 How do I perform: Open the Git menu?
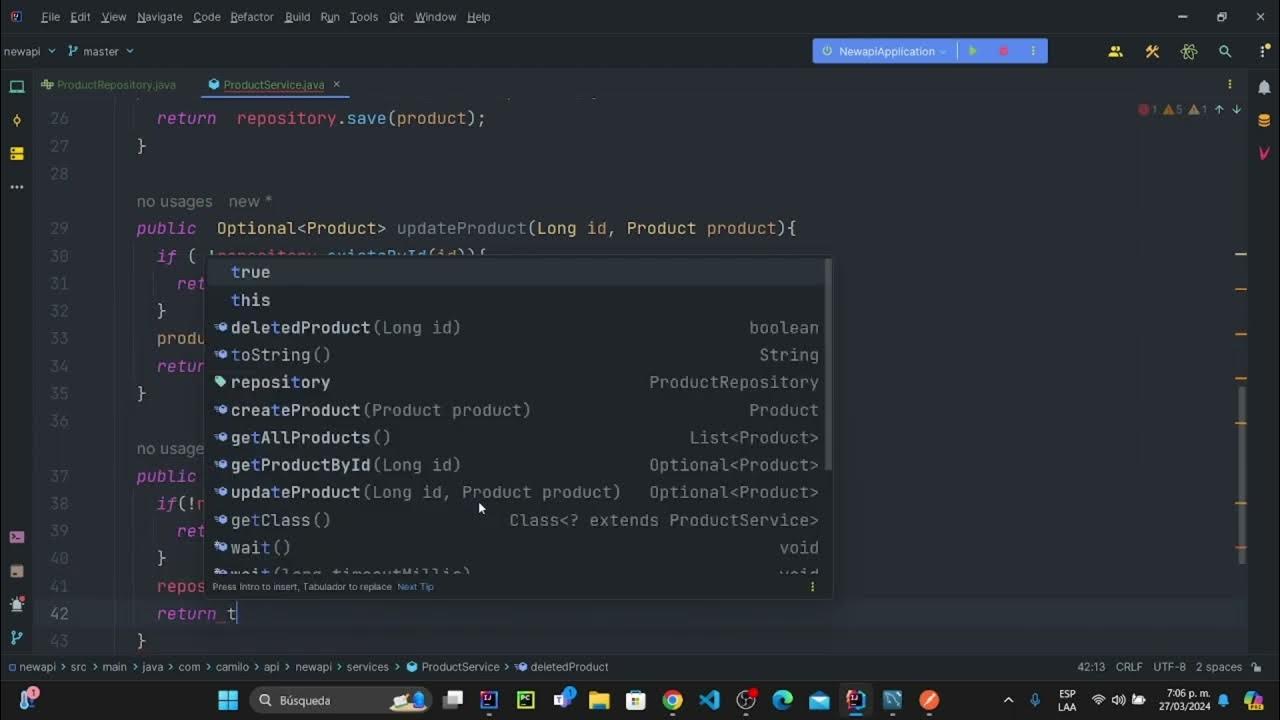pos(396,17)
